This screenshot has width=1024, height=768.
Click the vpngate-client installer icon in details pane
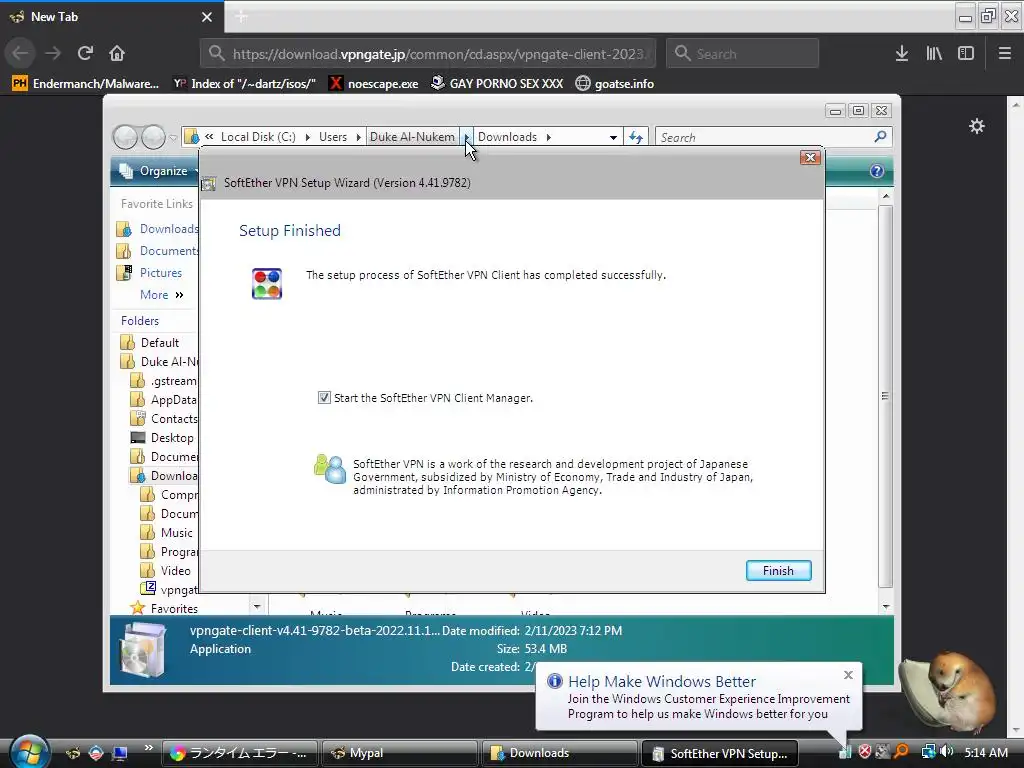[143, 648]
